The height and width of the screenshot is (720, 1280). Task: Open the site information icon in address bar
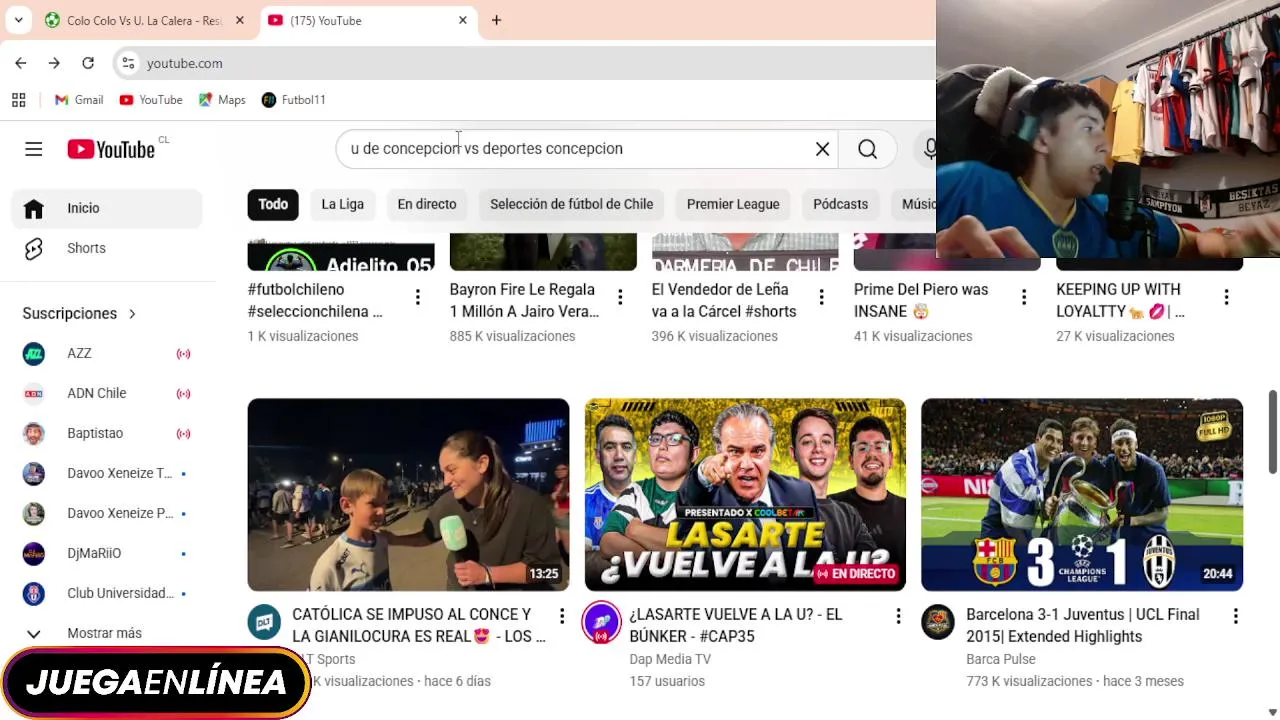(127, 63)
